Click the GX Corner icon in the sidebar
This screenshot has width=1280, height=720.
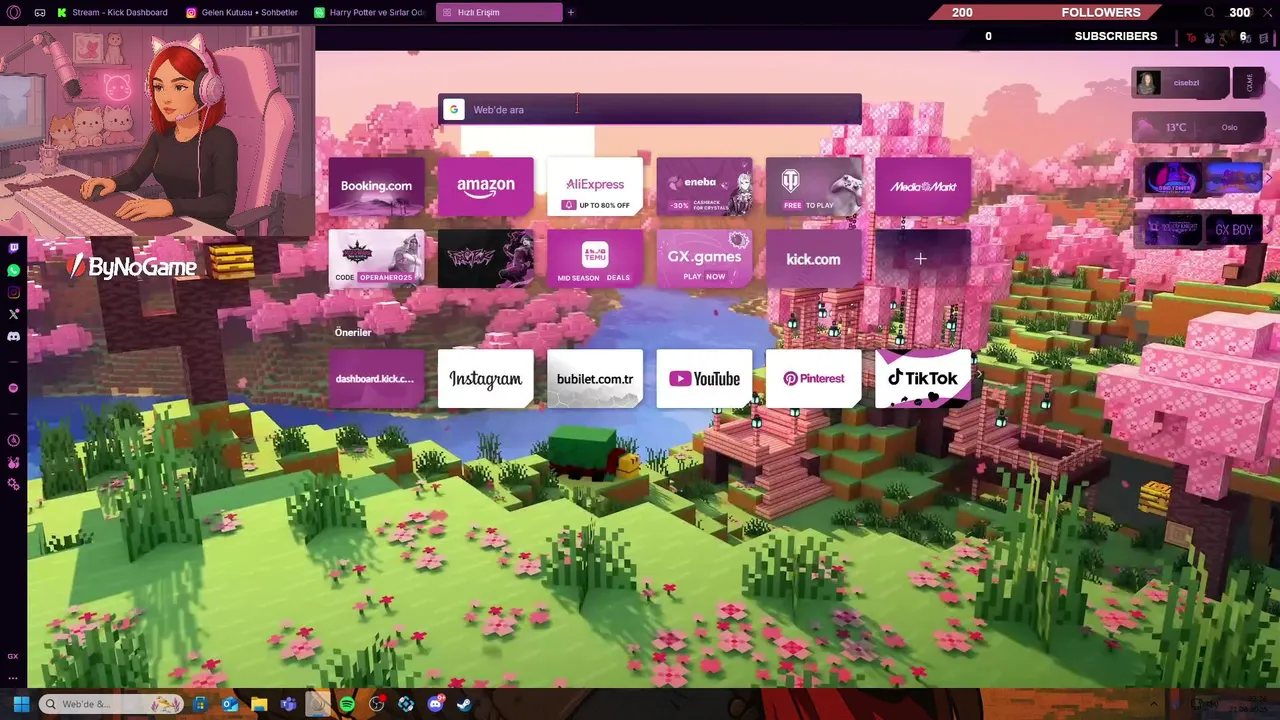pos(13,656)
